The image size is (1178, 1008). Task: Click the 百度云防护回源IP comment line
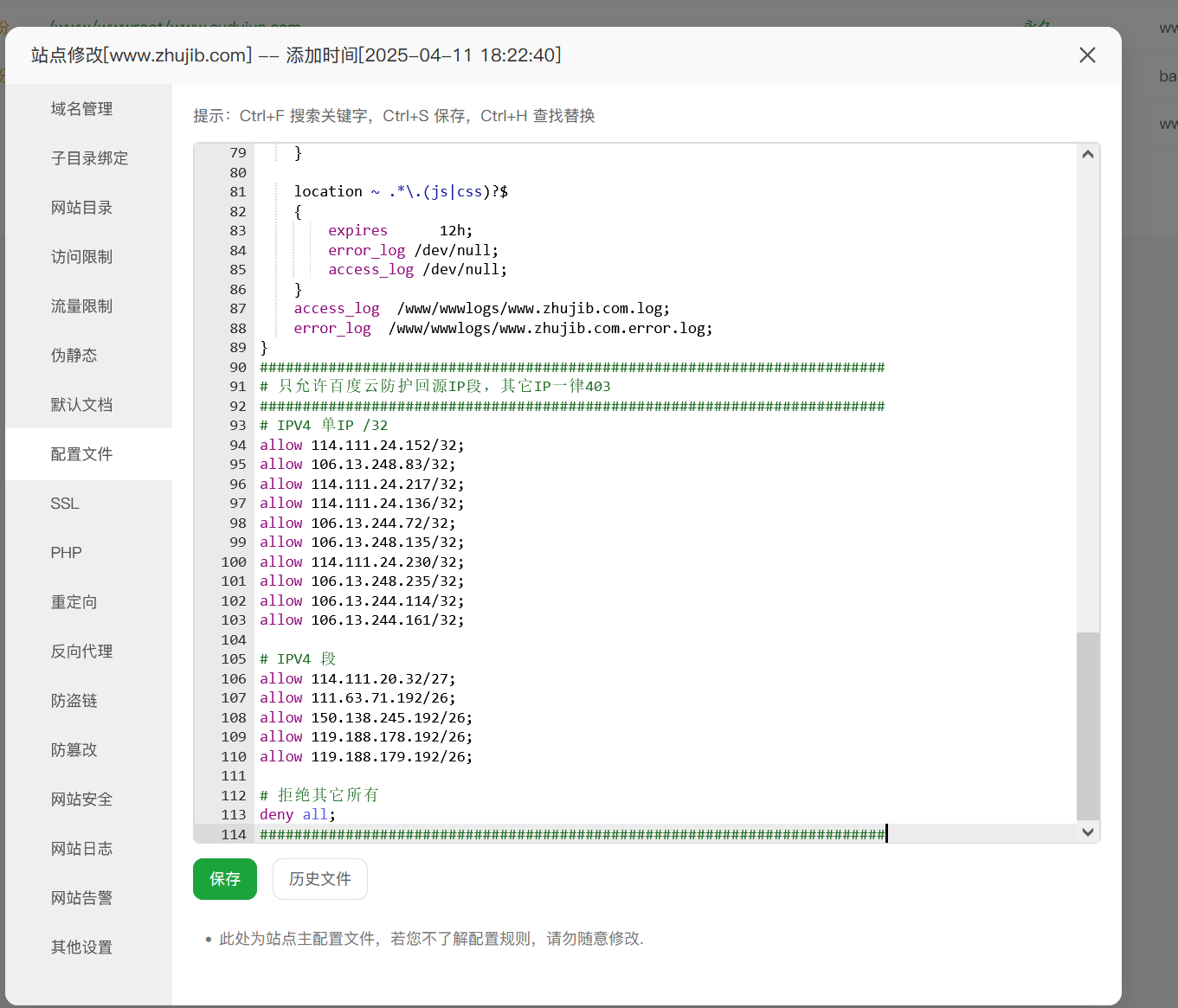point(435,387)
